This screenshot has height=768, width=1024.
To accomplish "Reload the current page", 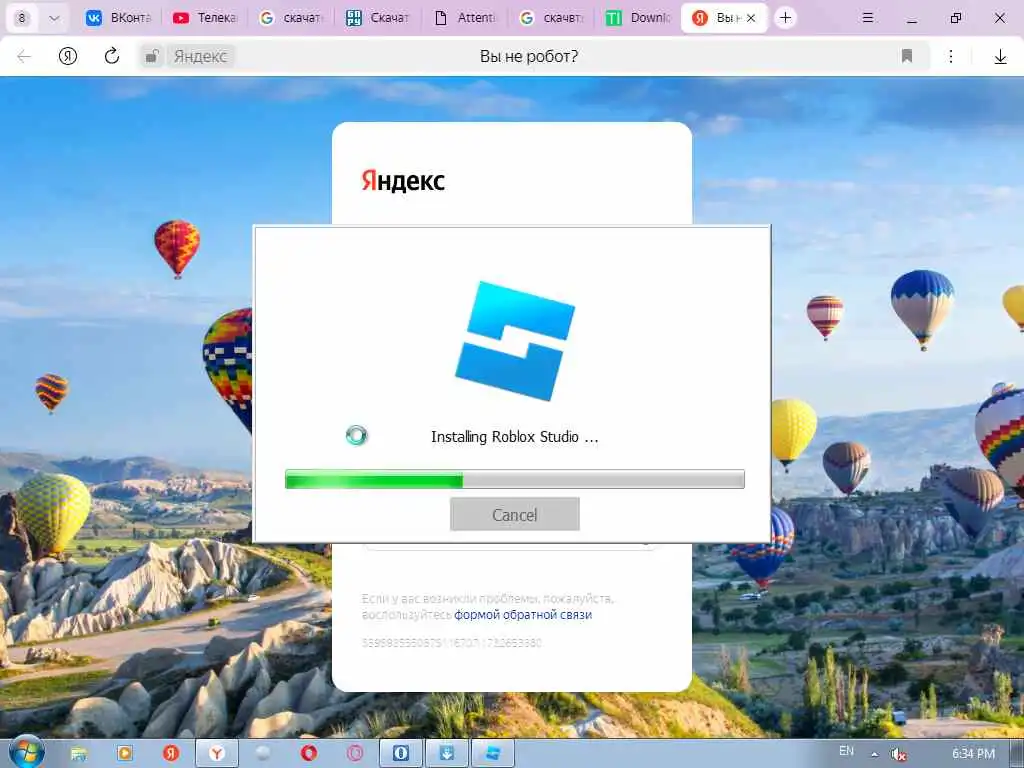I will click(112, 56).
